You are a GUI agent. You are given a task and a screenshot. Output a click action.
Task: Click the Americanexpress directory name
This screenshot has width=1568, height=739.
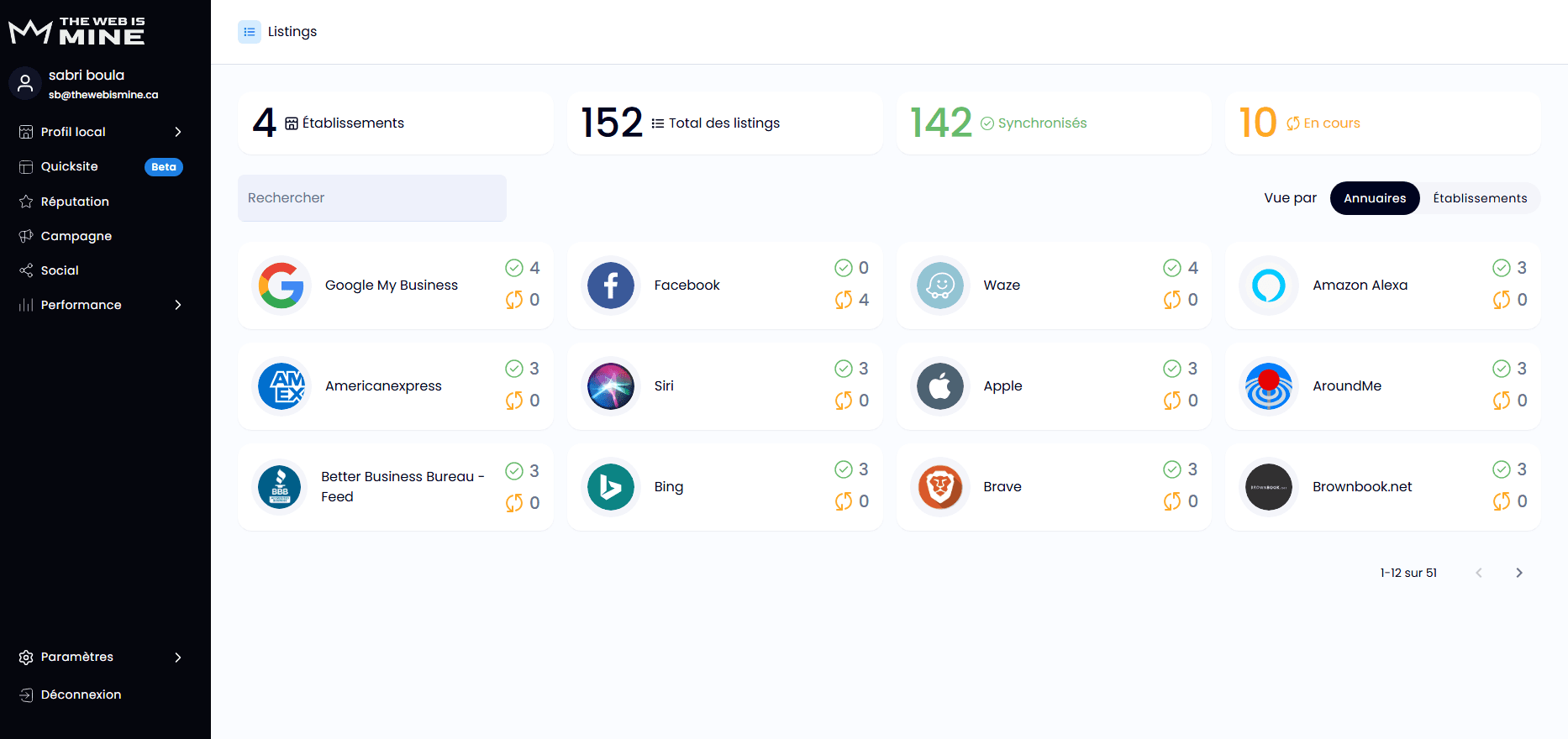pyautogui.click(x=383, y=386)
